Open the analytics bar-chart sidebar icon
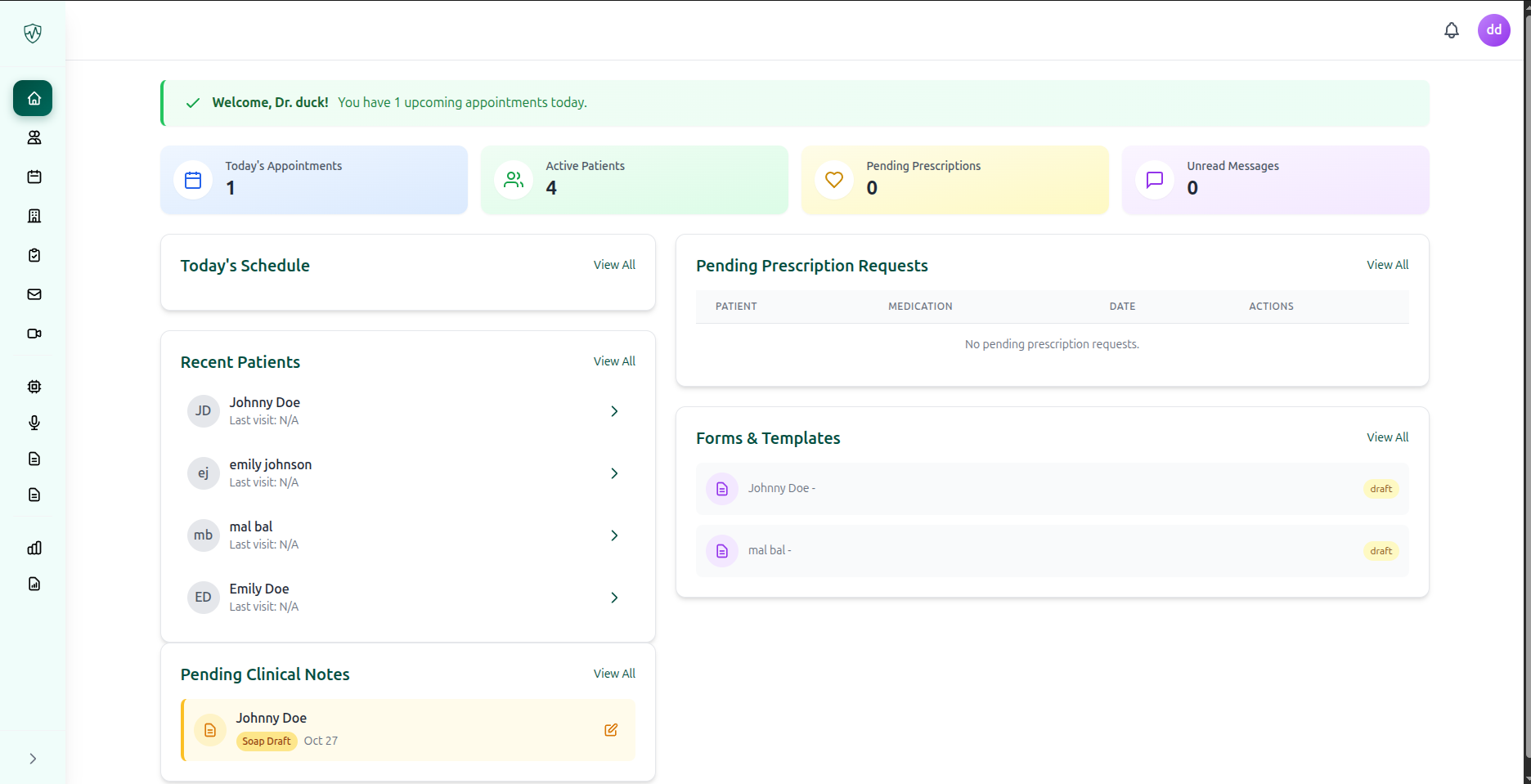Viewport: 1531px width, 784px height. (x=34, y=548)
